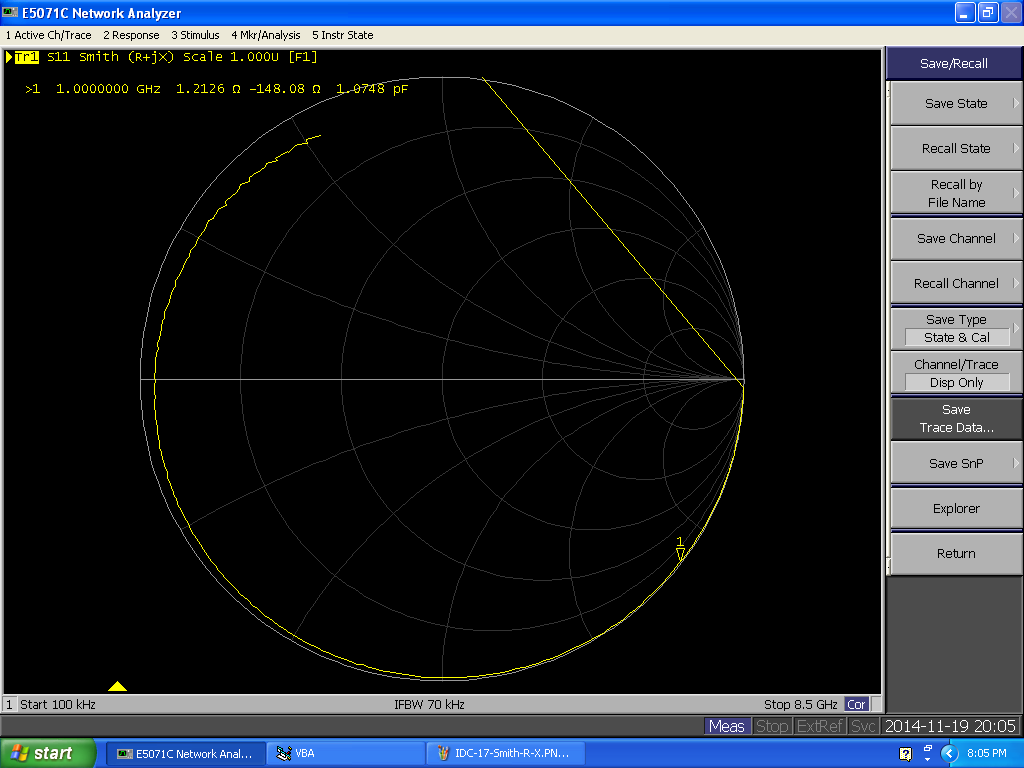
Task: Open Recall by File Name submenu
Action: tap(955, 193)
